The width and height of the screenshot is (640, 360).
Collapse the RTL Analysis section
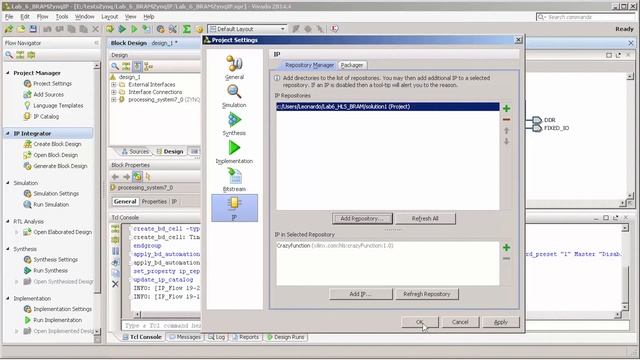8,221
